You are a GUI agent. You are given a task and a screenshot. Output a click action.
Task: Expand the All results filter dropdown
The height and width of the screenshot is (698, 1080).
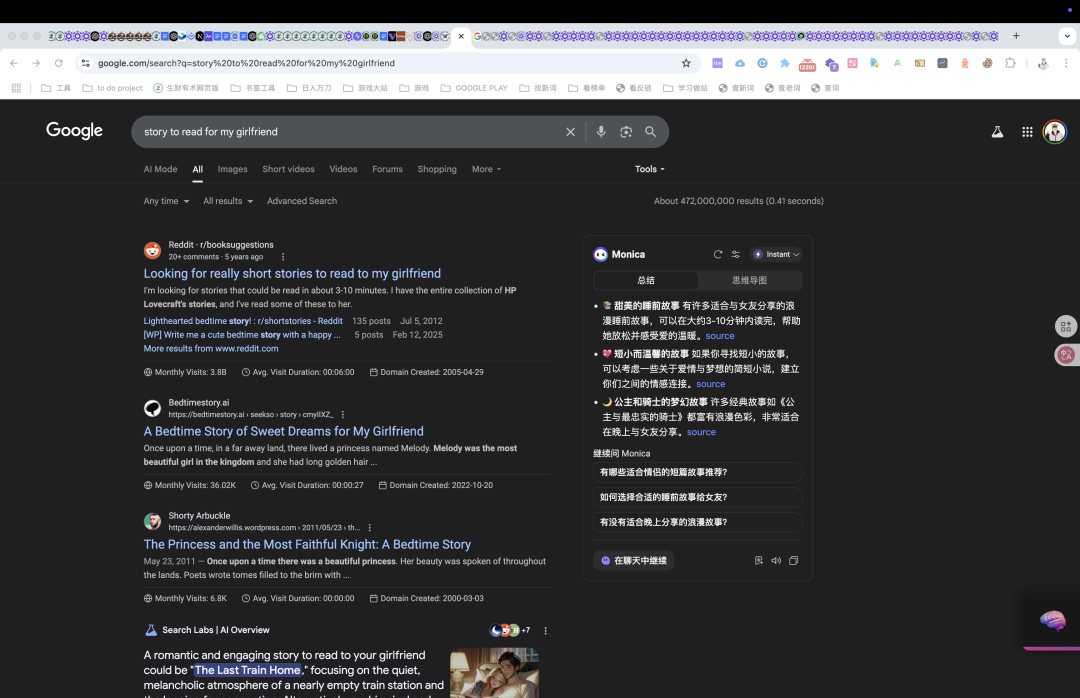[228, 201]
